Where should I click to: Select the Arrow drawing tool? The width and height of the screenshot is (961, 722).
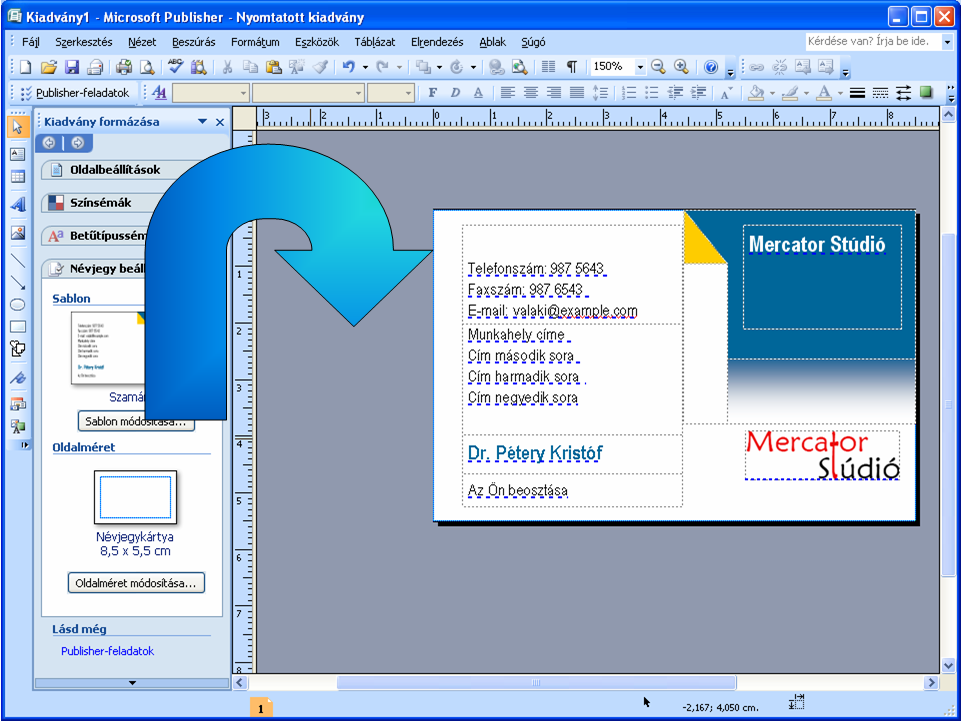pos(17,283)
